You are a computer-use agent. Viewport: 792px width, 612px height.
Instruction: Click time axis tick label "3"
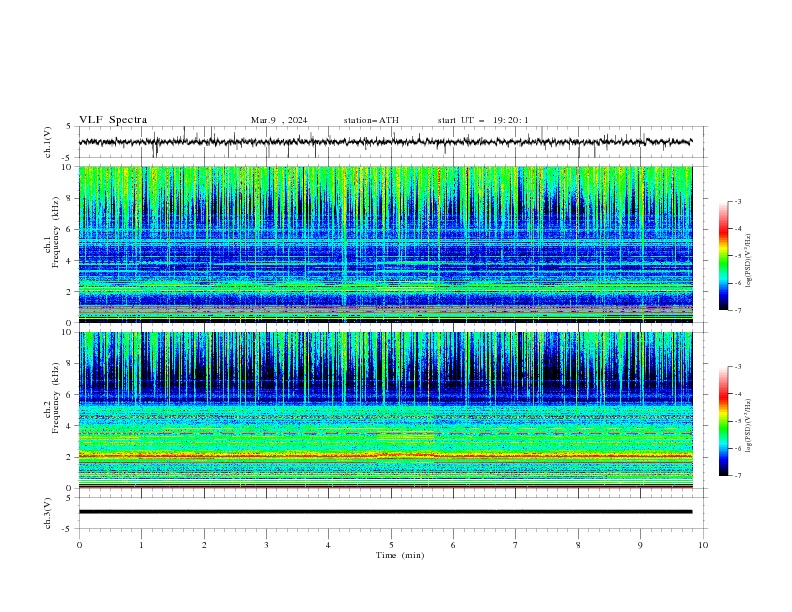coord(266,545)
